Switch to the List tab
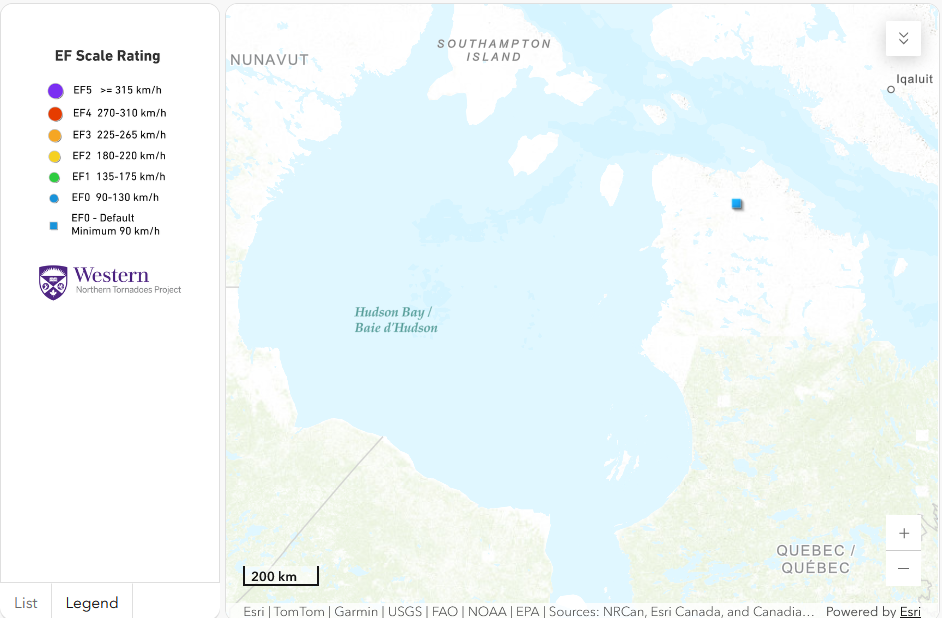The height and width of the screenshot is (618, 942). (x=26, y=602)
